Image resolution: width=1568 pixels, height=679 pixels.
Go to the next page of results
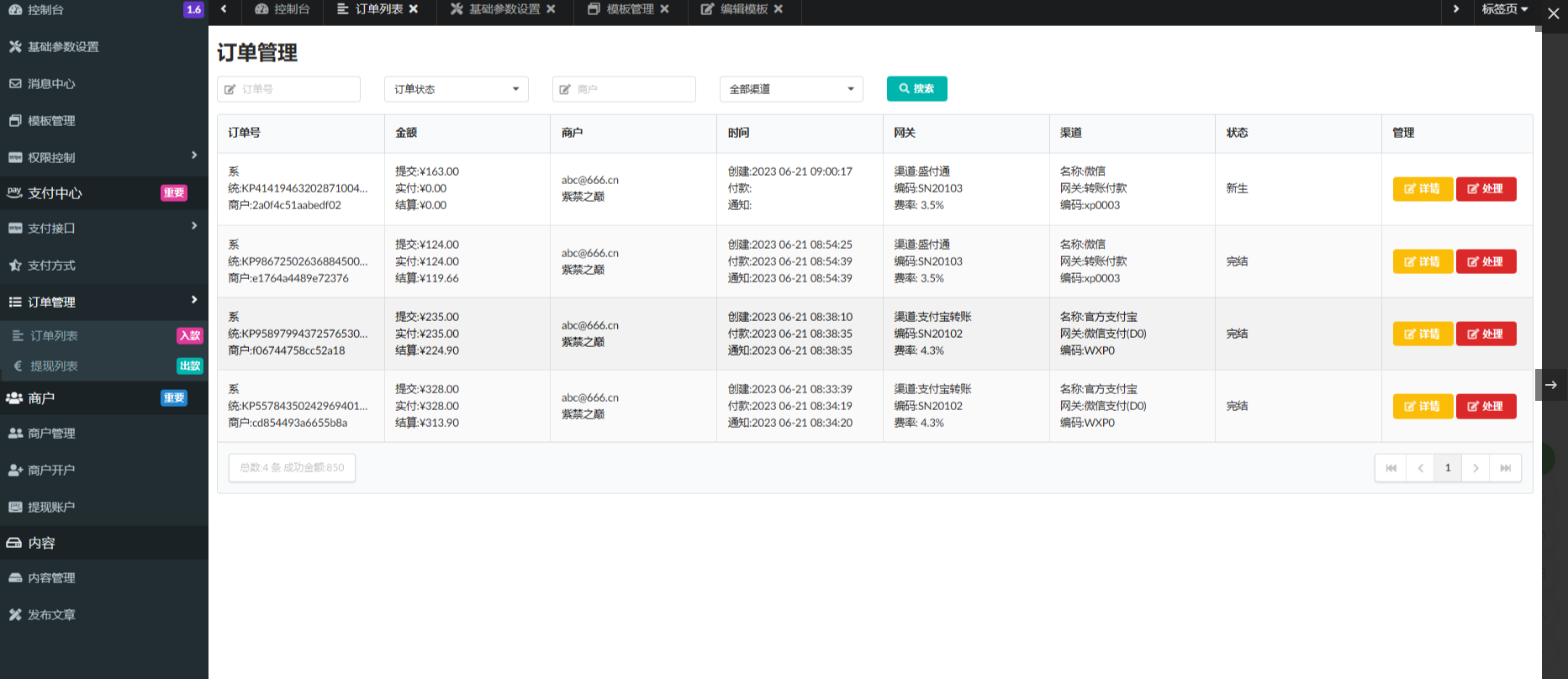(x=1476, y=468)
